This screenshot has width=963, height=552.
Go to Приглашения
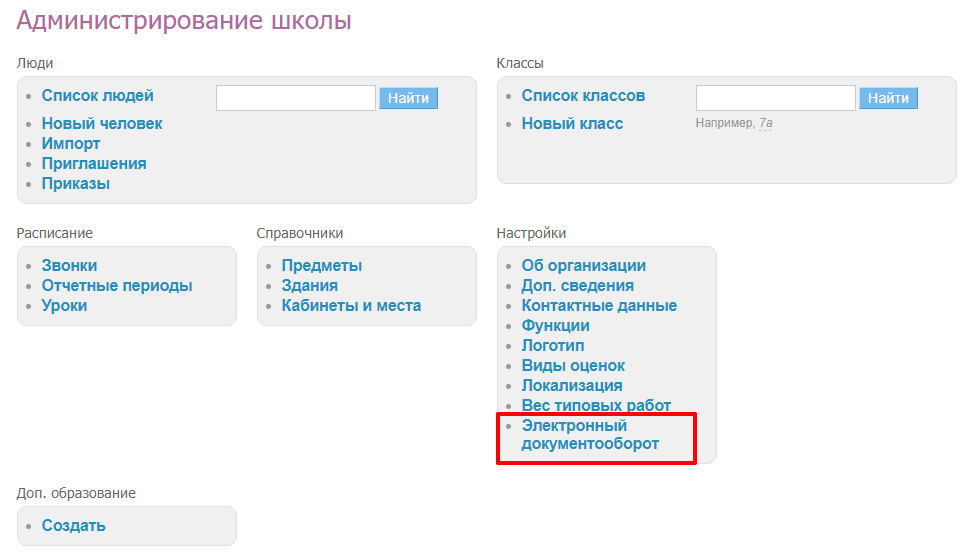[x=94, y=164]
